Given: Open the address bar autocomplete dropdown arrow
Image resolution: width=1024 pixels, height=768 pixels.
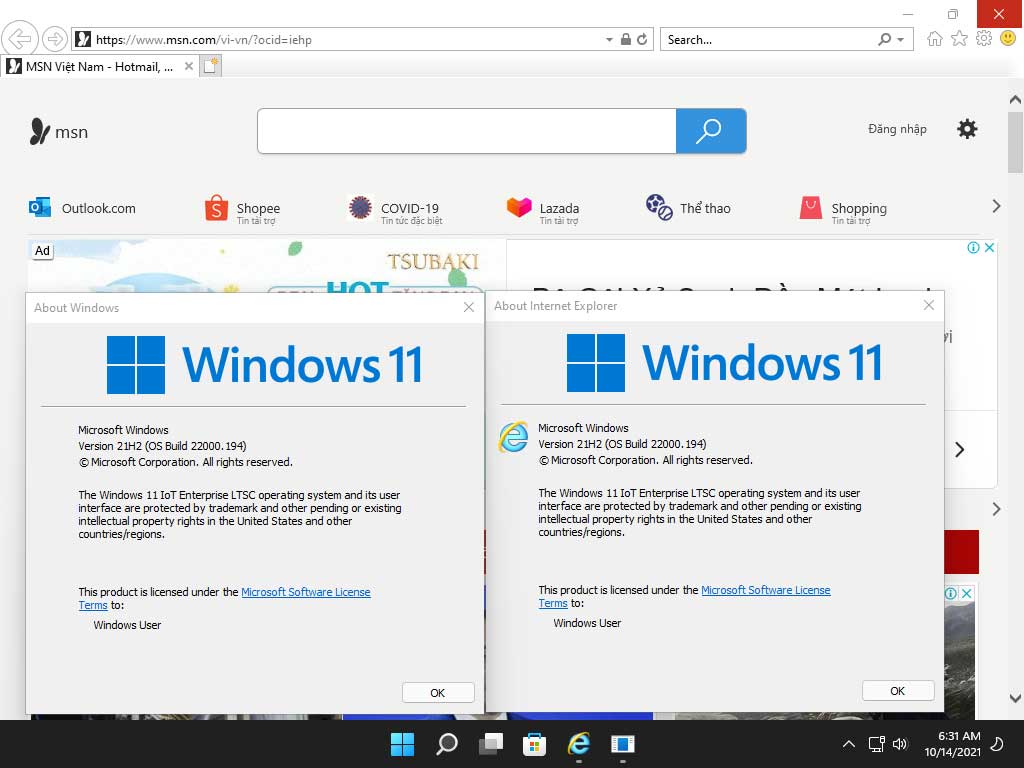Looking at the screenshot, I should point(609,39).
